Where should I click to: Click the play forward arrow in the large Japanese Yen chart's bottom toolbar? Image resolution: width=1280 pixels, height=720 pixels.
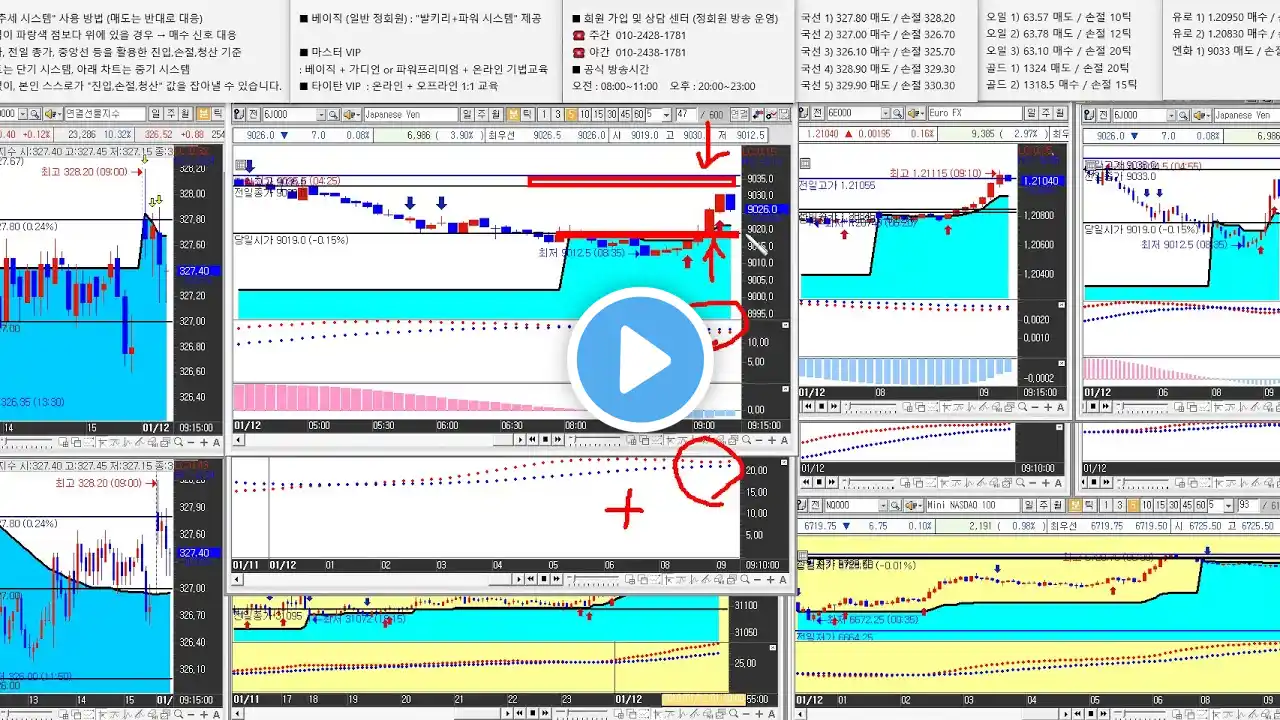[520, 440]
